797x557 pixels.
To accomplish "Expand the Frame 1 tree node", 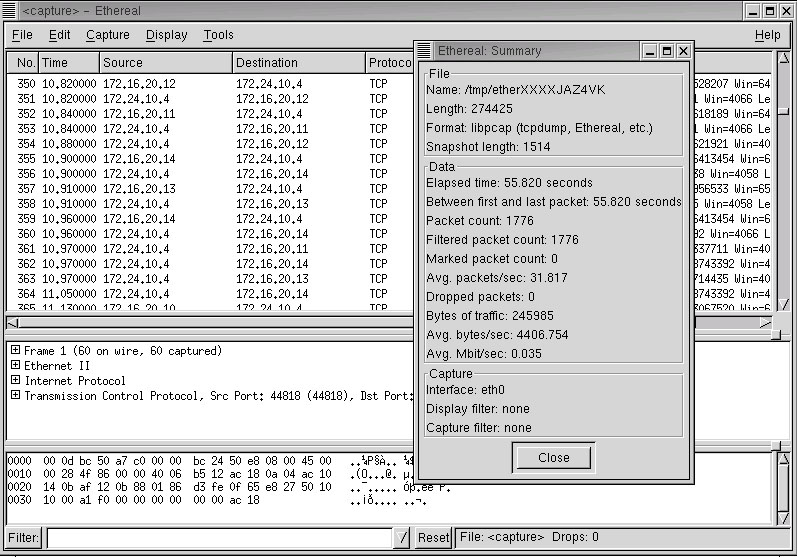I will [x=16, y=350].
